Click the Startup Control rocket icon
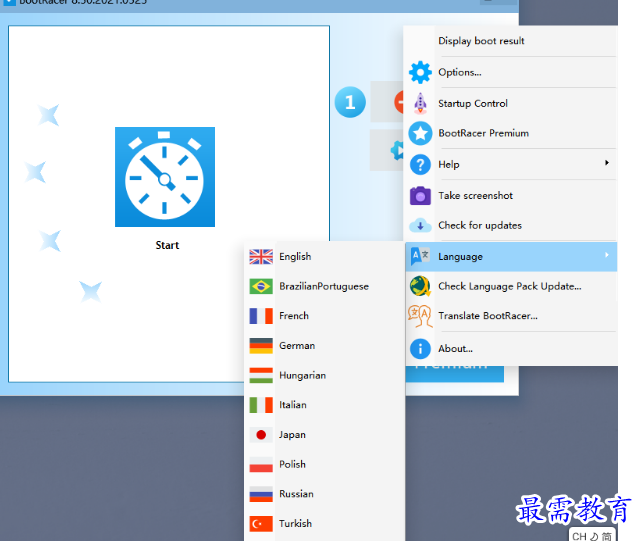Viewport: 640px width, 541px height. (420, 103)
